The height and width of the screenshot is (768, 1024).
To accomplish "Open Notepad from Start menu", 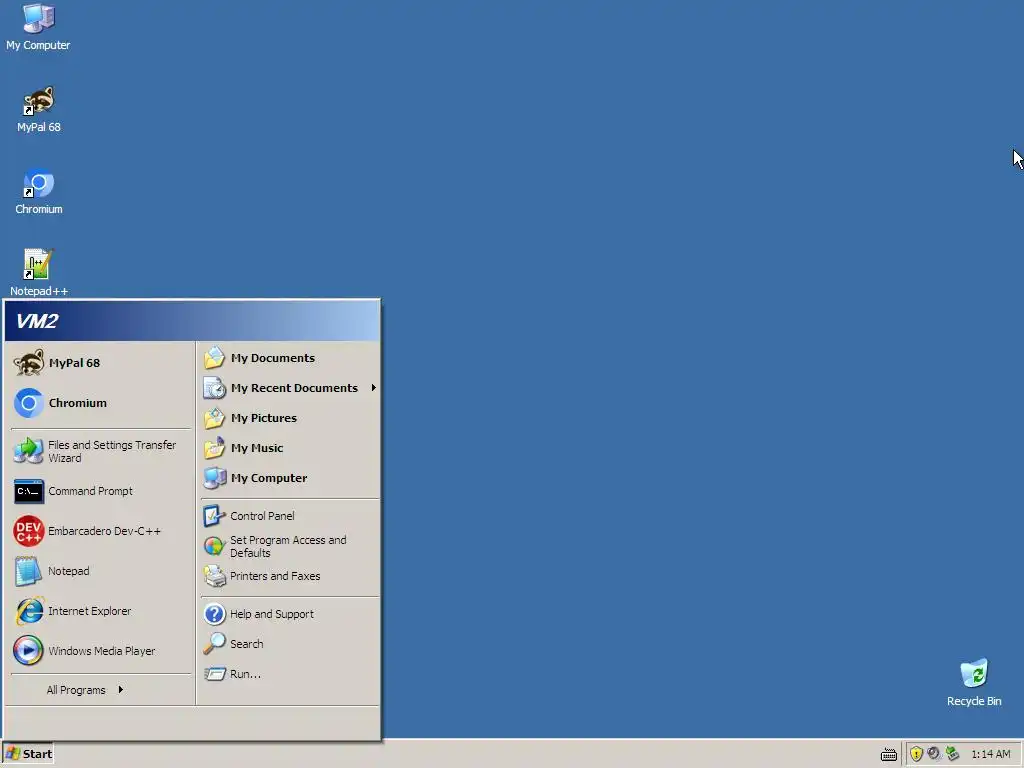I will pos(100,571).
